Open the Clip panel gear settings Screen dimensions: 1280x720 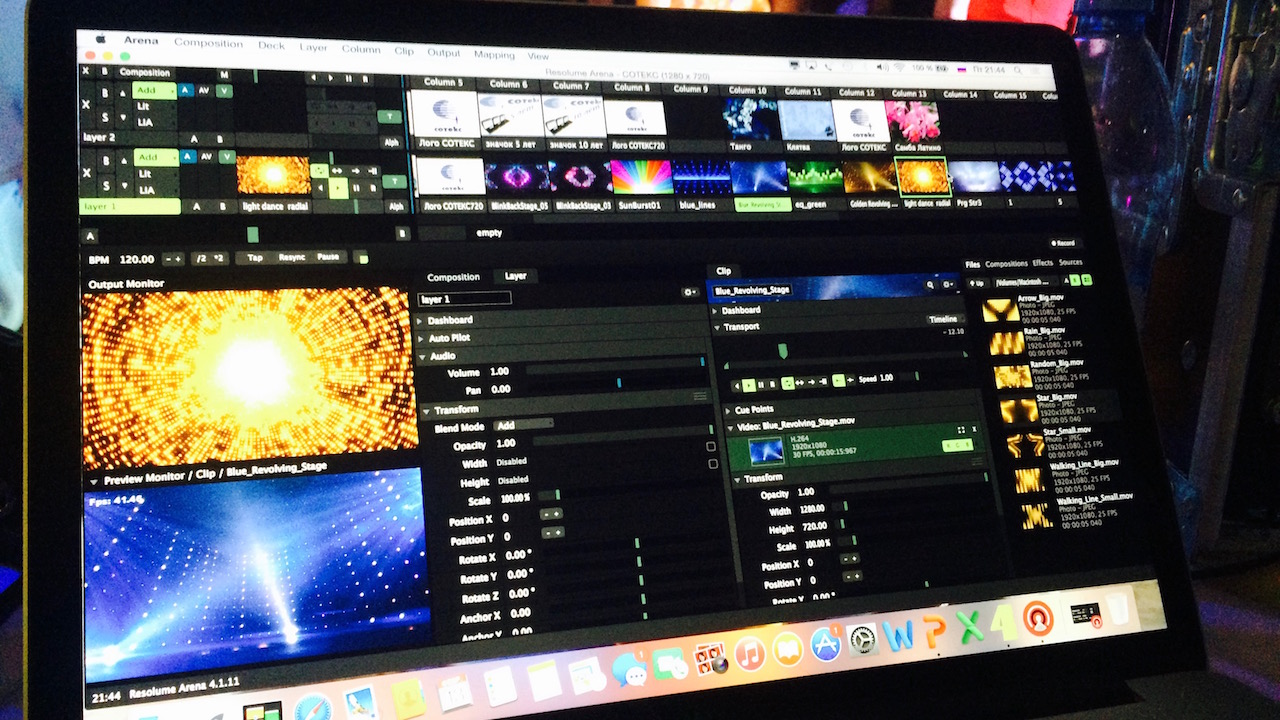pos(949,284)
